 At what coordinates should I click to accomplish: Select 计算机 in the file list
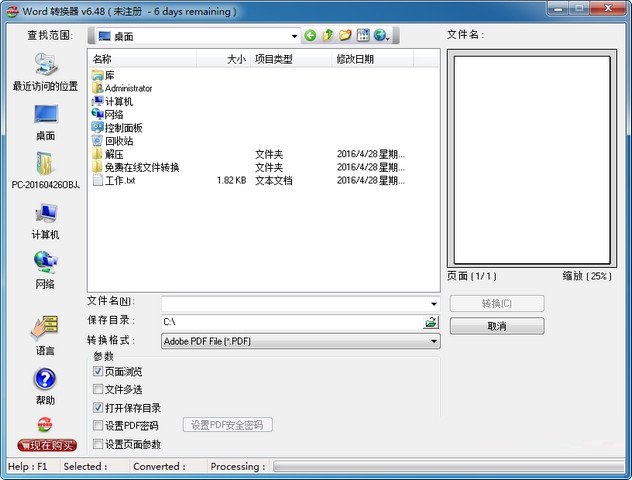(x=112, y=102)
